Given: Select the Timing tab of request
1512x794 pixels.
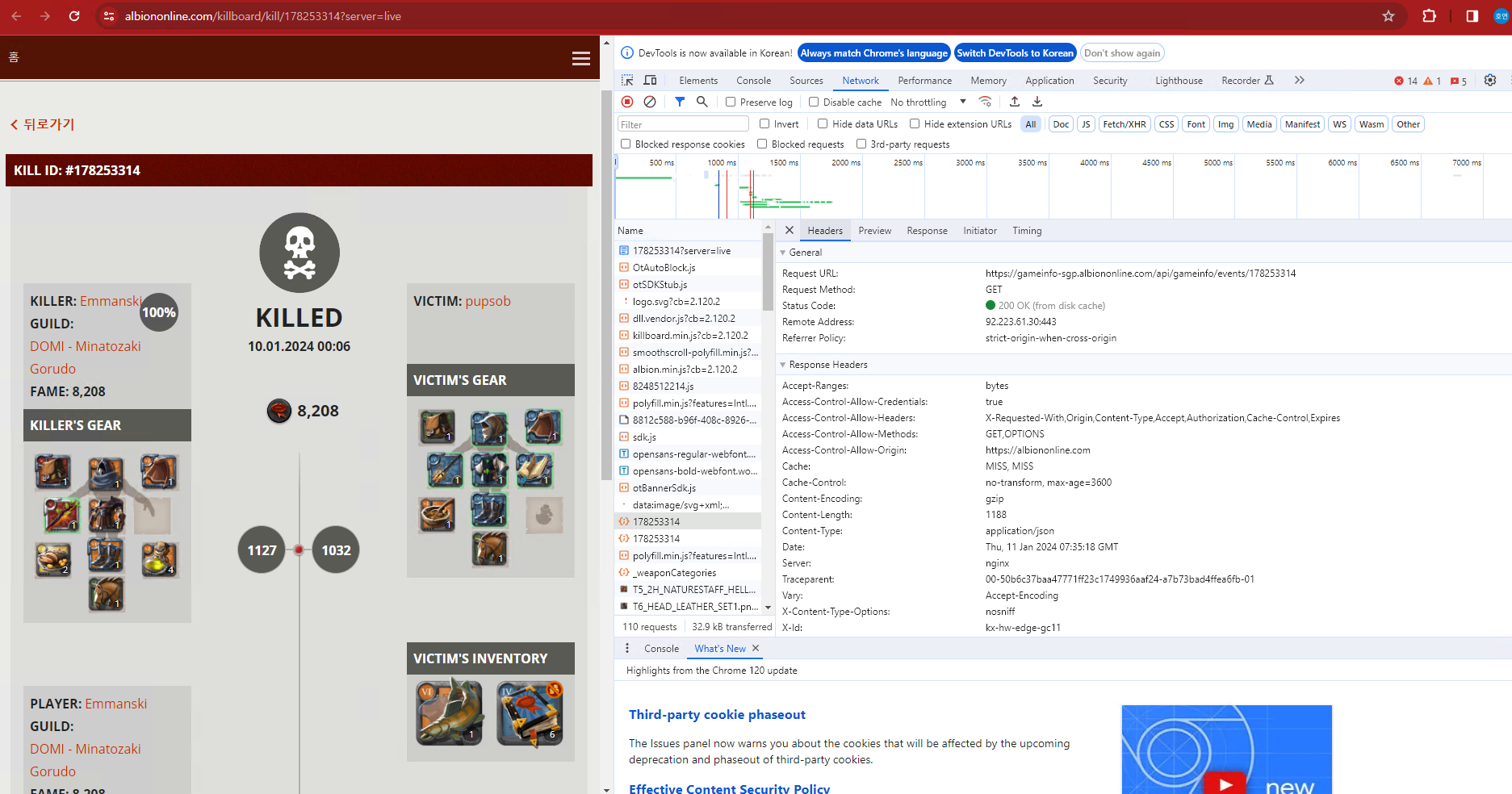Looking at the screenshot, I should pos(1027,231).
